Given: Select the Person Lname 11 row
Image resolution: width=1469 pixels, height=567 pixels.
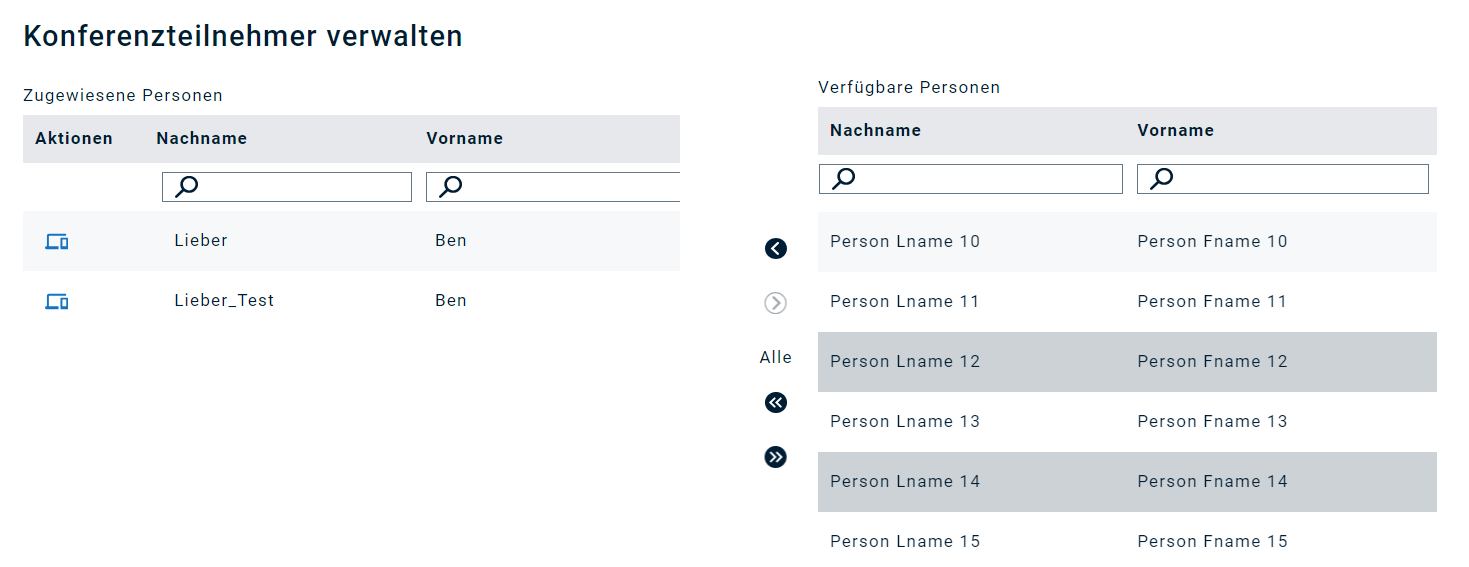Looking at the screenshot, I should tap(1127, 301).
